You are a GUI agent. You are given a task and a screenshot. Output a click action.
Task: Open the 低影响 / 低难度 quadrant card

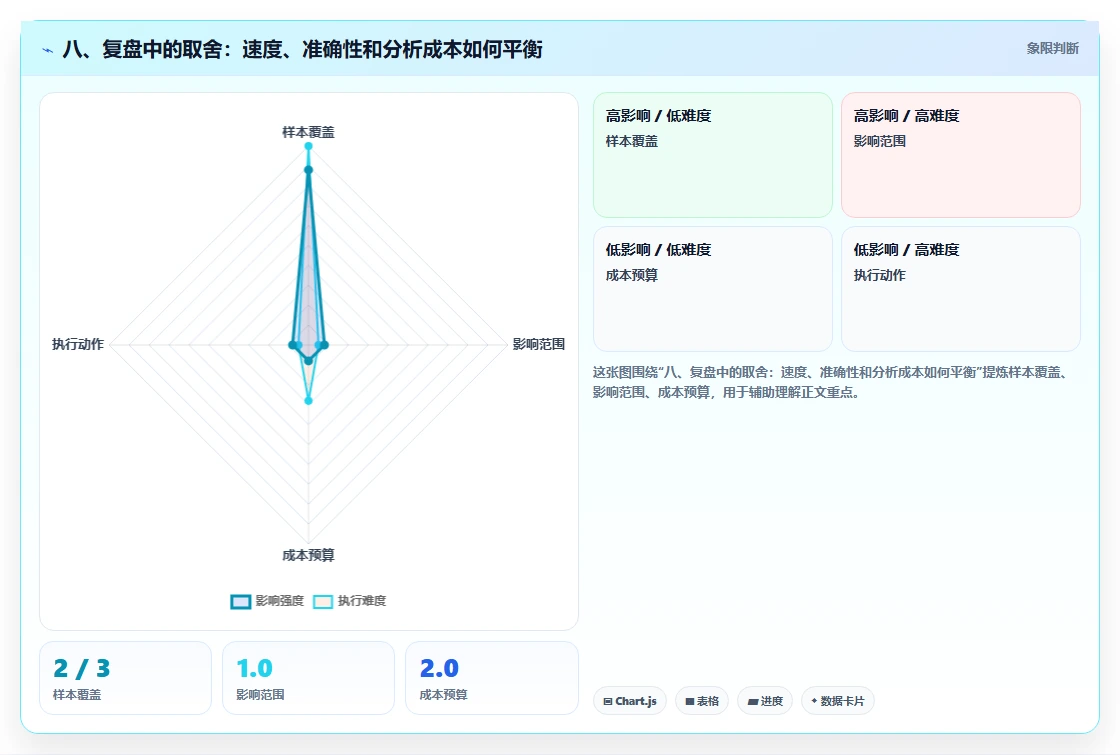coord(713,289)
